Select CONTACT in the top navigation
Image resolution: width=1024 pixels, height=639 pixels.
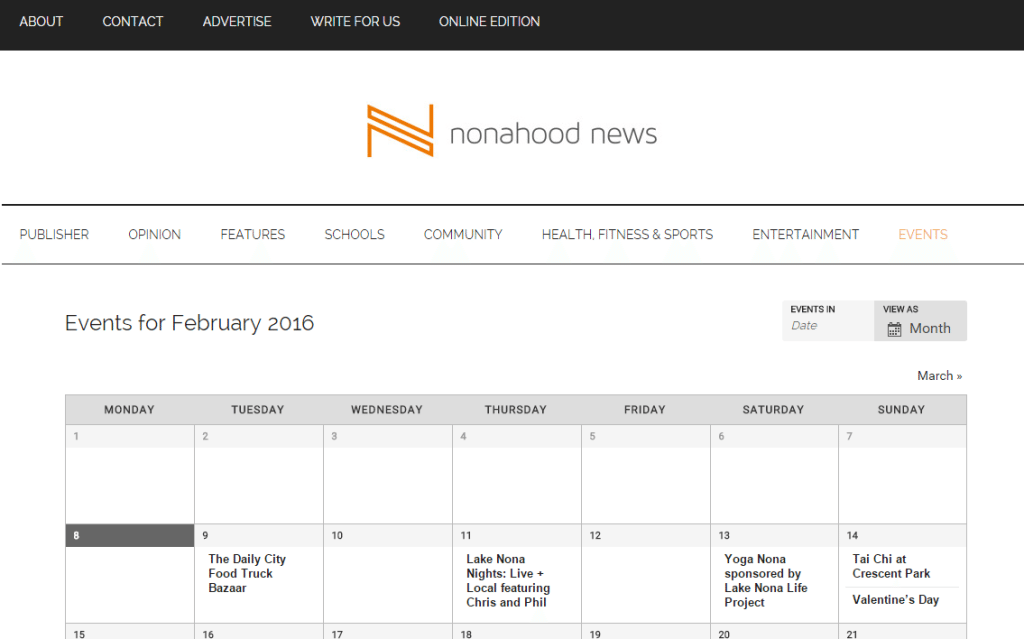(x=132, y=21)
